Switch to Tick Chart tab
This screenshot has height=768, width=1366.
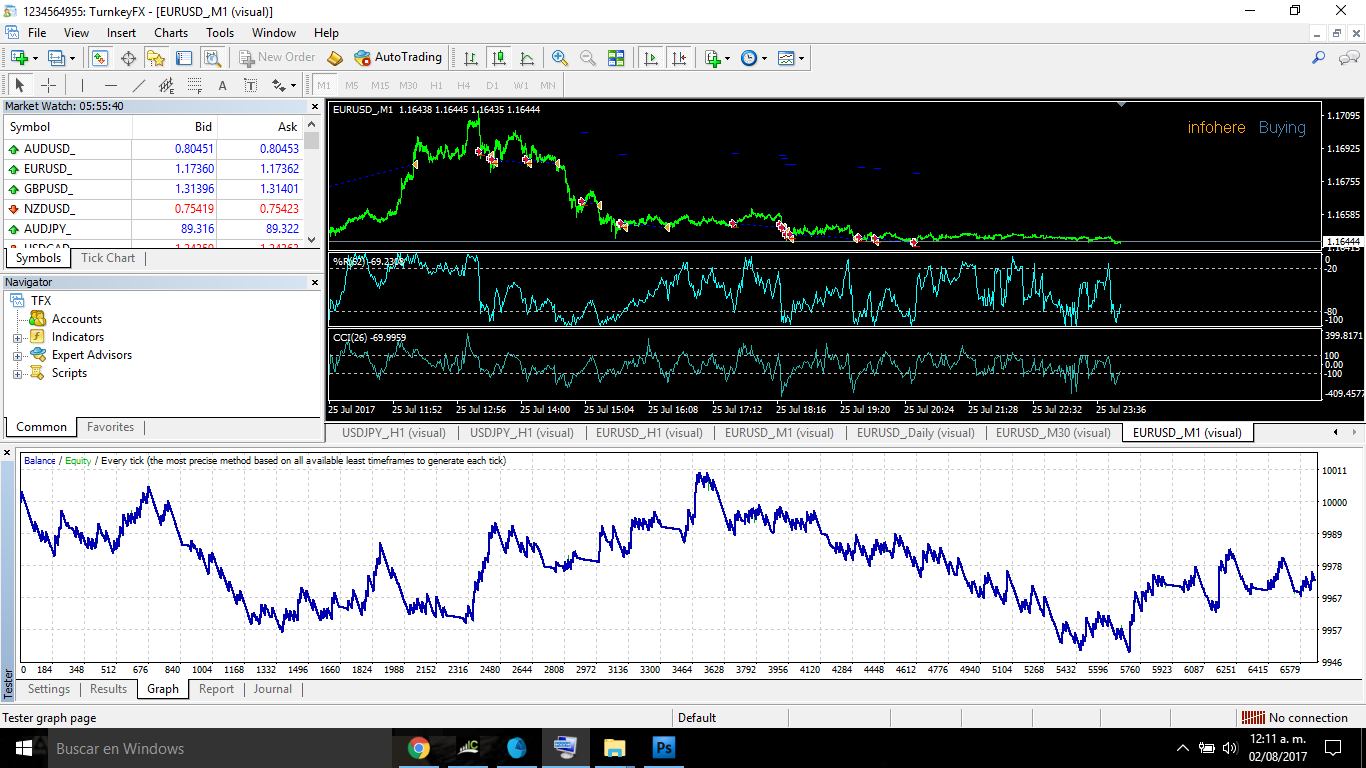[x=108, y=258]
